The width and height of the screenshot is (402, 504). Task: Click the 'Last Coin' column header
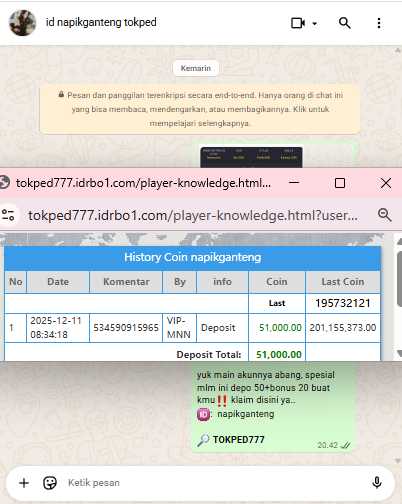coord(343,282)
